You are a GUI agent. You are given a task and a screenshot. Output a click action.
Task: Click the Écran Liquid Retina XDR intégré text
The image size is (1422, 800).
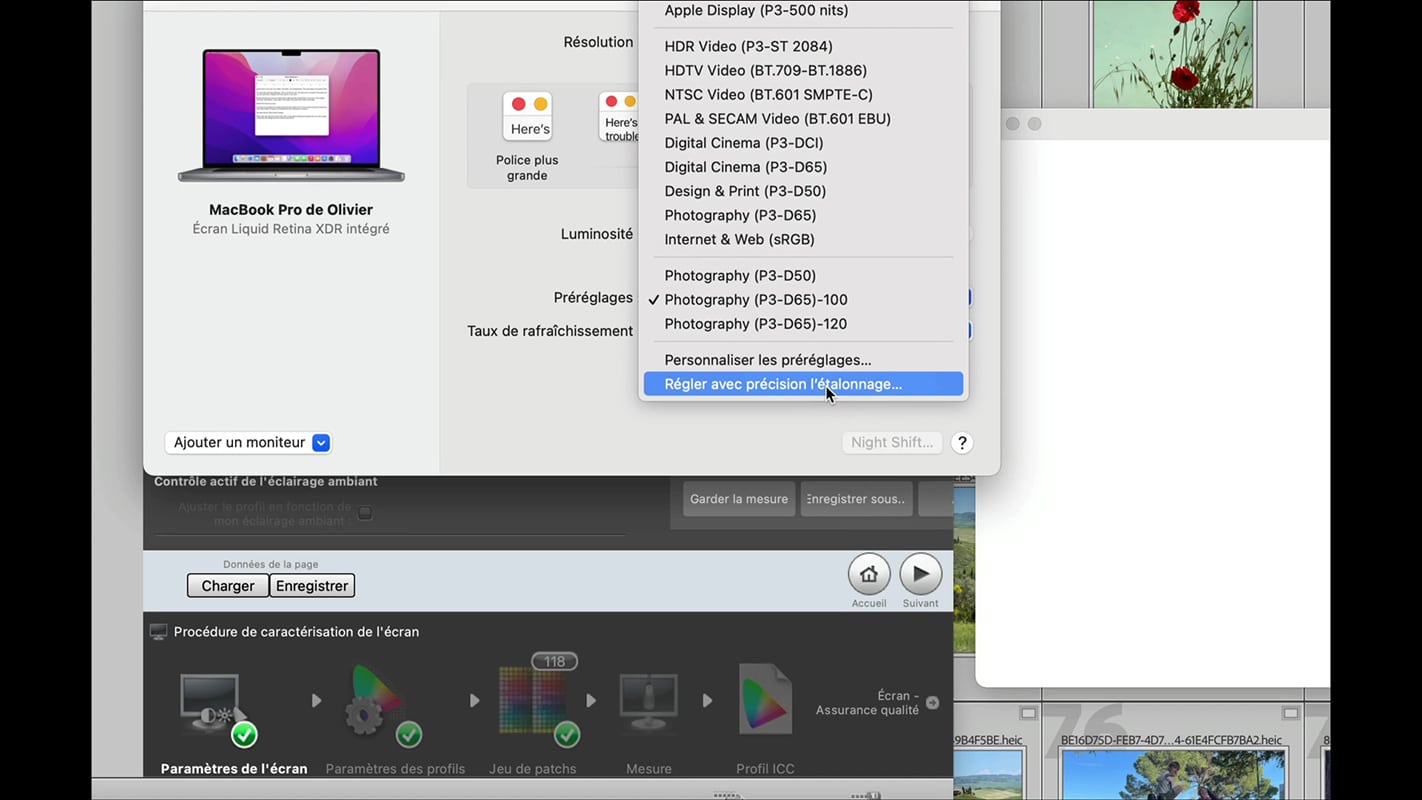[x=291, y=229]
